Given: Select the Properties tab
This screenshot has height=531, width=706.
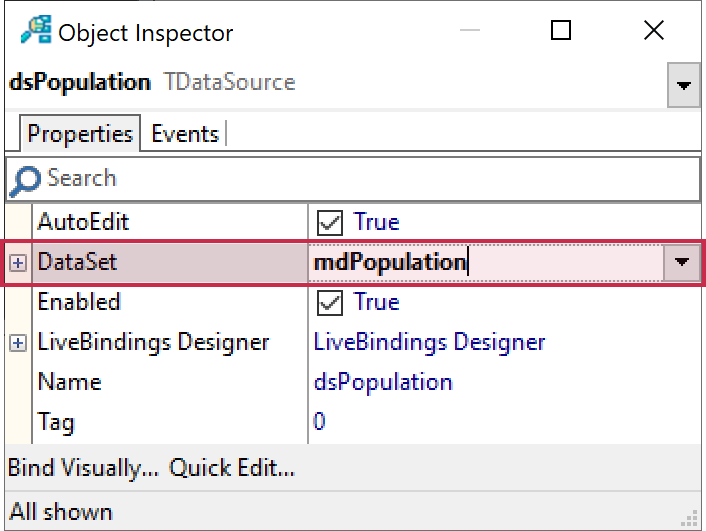Looking at the screenshot, I should tap(80, 134).
